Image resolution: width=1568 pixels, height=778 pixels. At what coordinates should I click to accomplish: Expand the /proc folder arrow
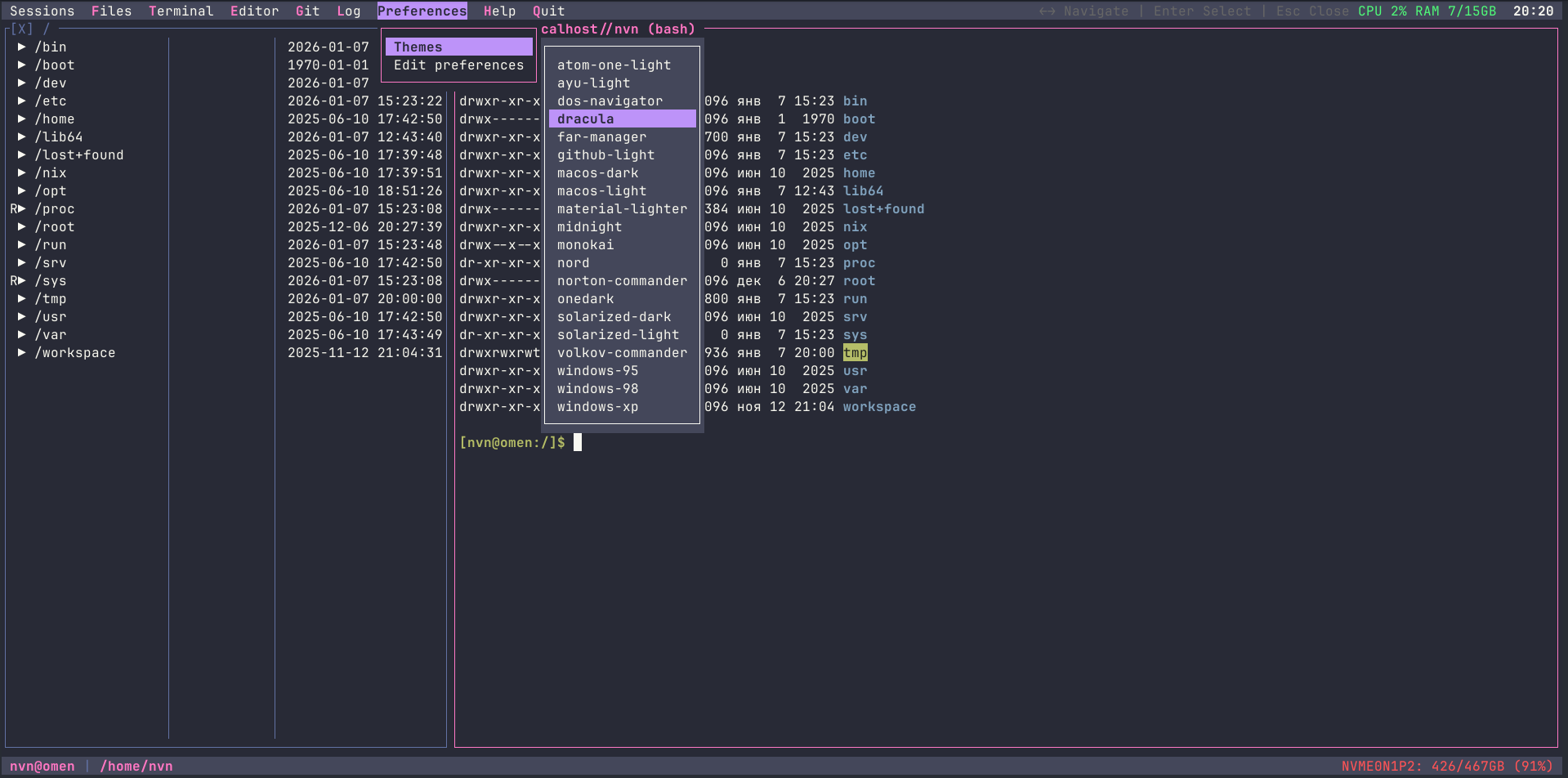[x=22, y=209]
